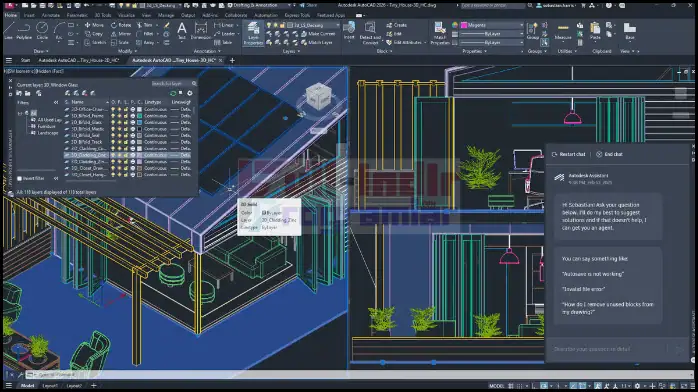Image resolution: width=698 pixels, height=392 pixels.
Task: Toggle the Plot icon for layer 3D_Bifold_Track
Action: click(133, 142)
